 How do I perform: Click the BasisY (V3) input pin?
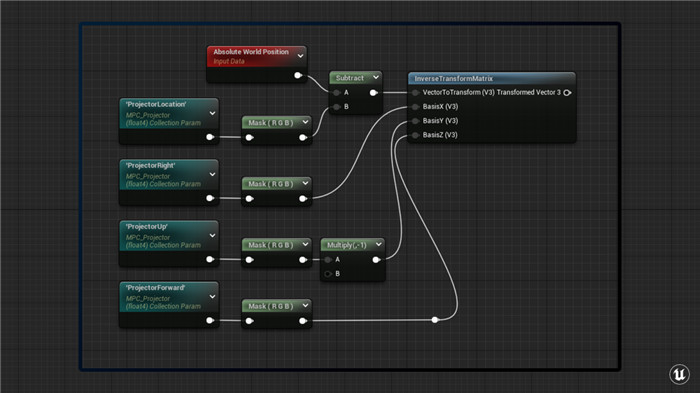point(415,121)
